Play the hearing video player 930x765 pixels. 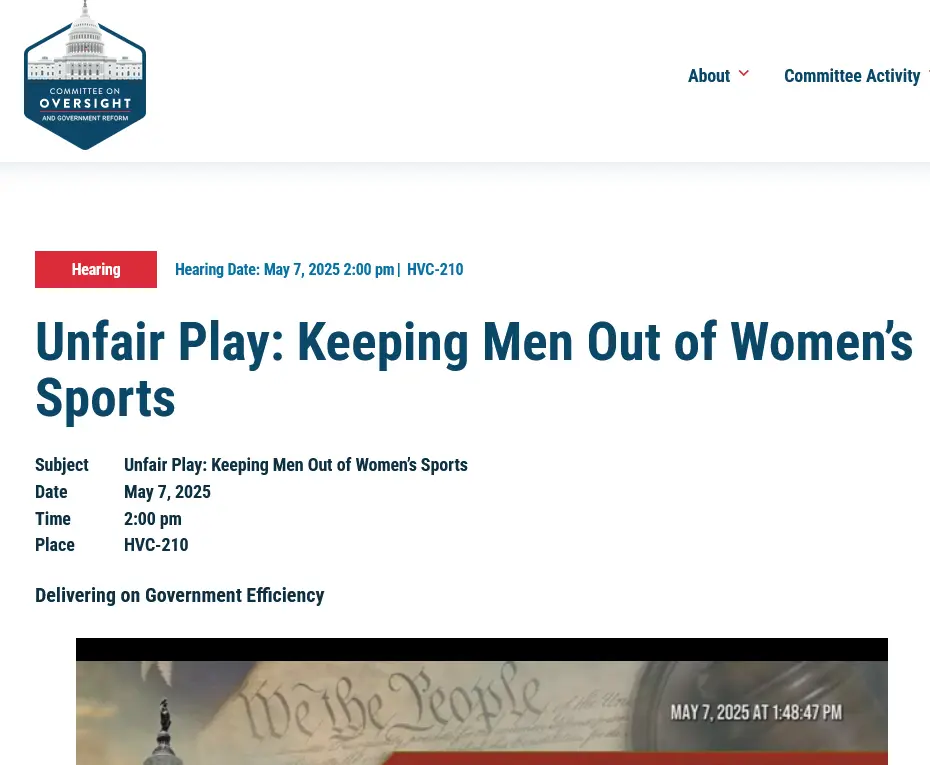(x=481, y=712)
